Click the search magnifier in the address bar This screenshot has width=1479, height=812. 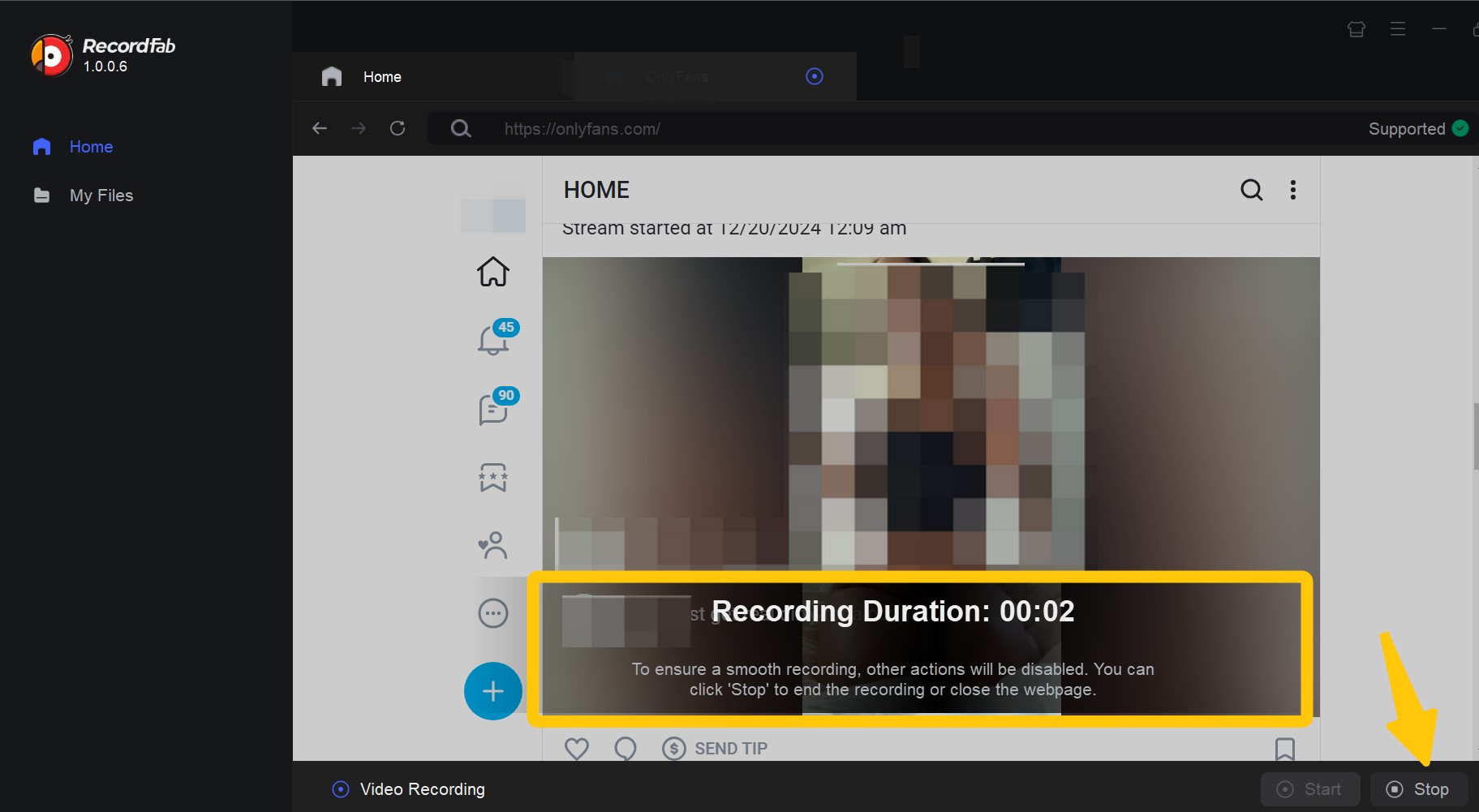(x=461, y=128)
